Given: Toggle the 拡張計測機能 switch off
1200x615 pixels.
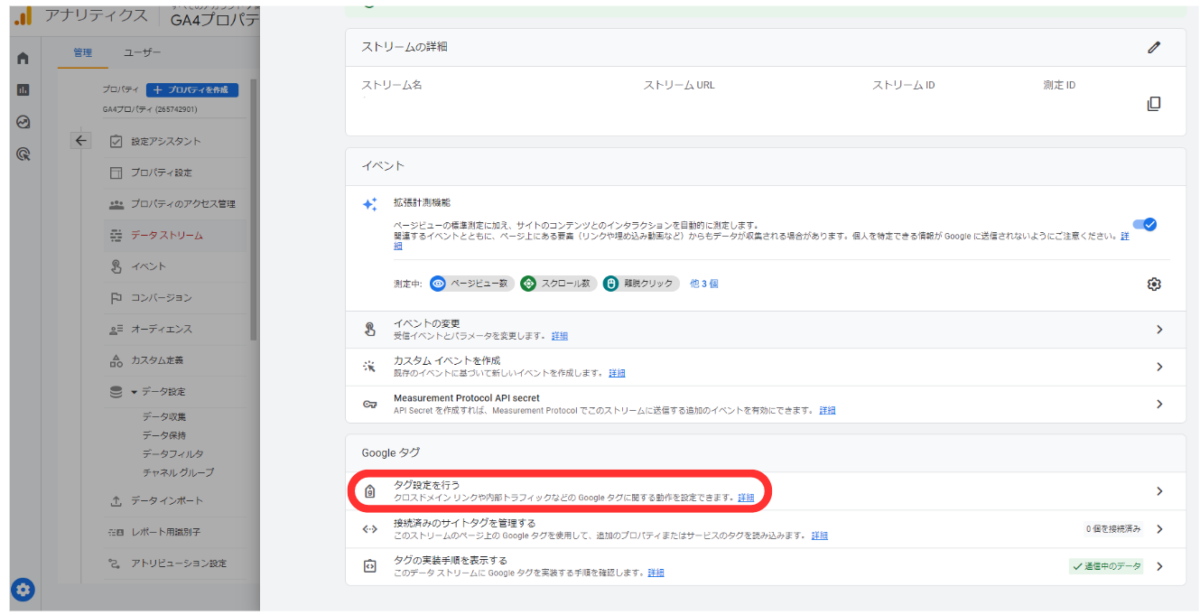Looking at the screenshot, I should point(1144,224).
